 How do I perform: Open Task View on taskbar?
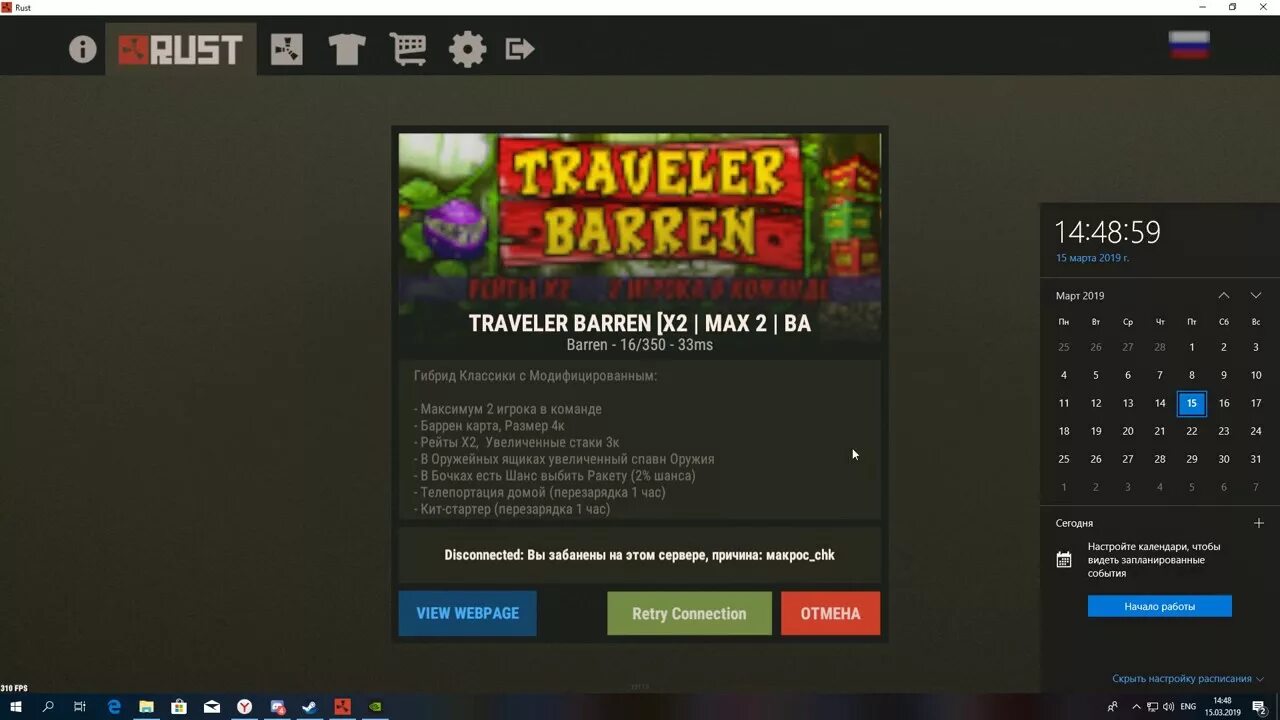click(80, 707)
